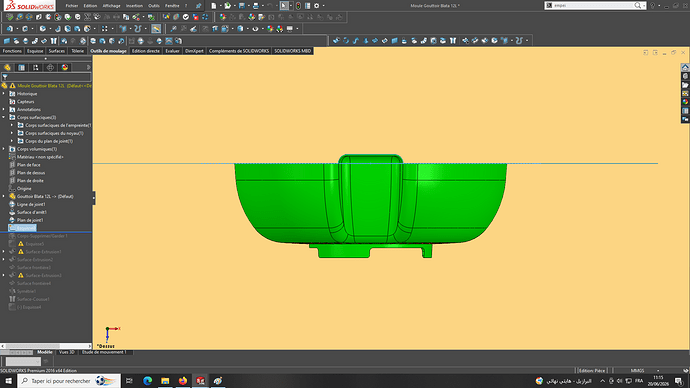The height and width of the screenshot is (388, 690).
Task: Open the Fichier menu
Action: [72, 6]
